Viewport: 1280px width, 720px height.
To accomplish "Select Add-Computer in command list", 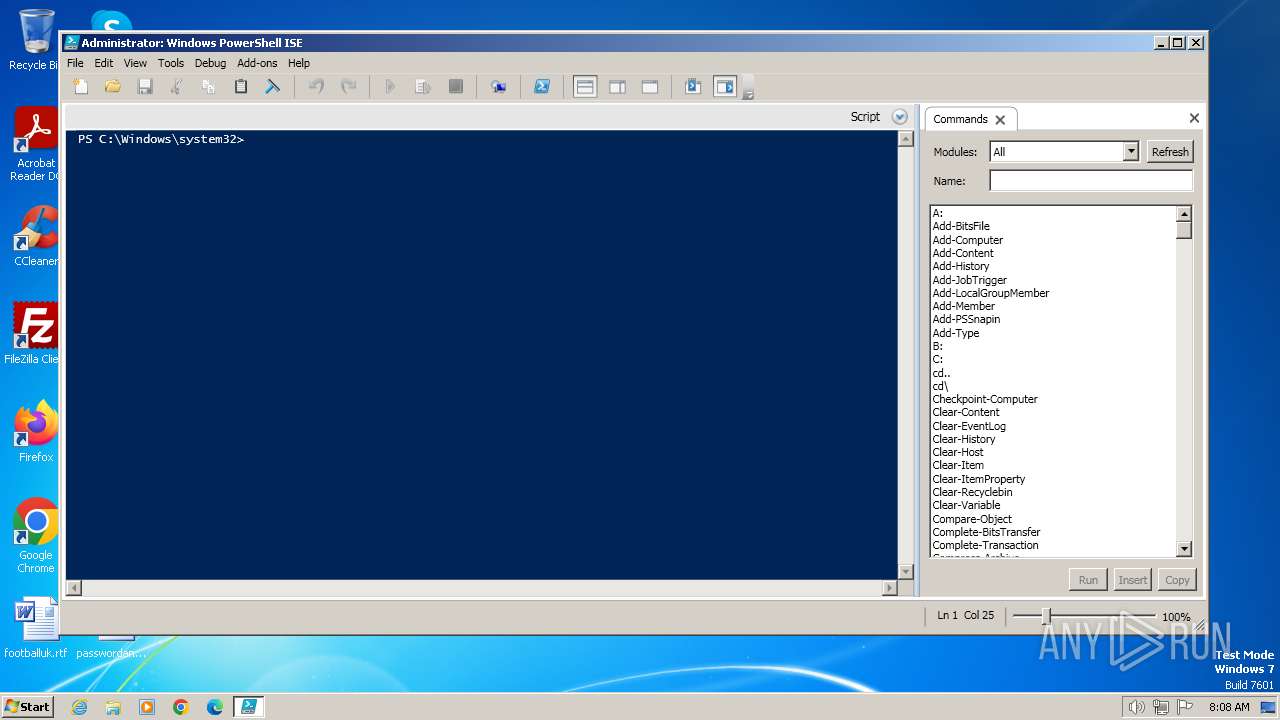I will point(968,240).
